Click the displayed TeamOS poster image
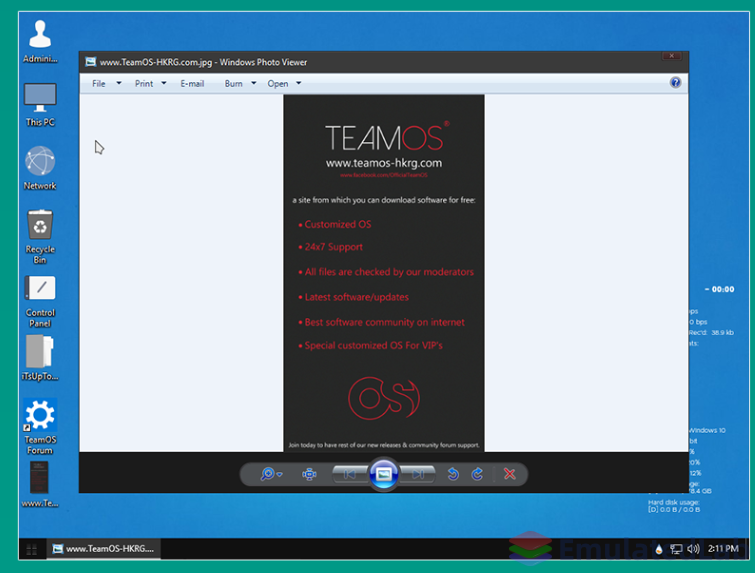Screen dimensions: 755x573 [384, 273]
